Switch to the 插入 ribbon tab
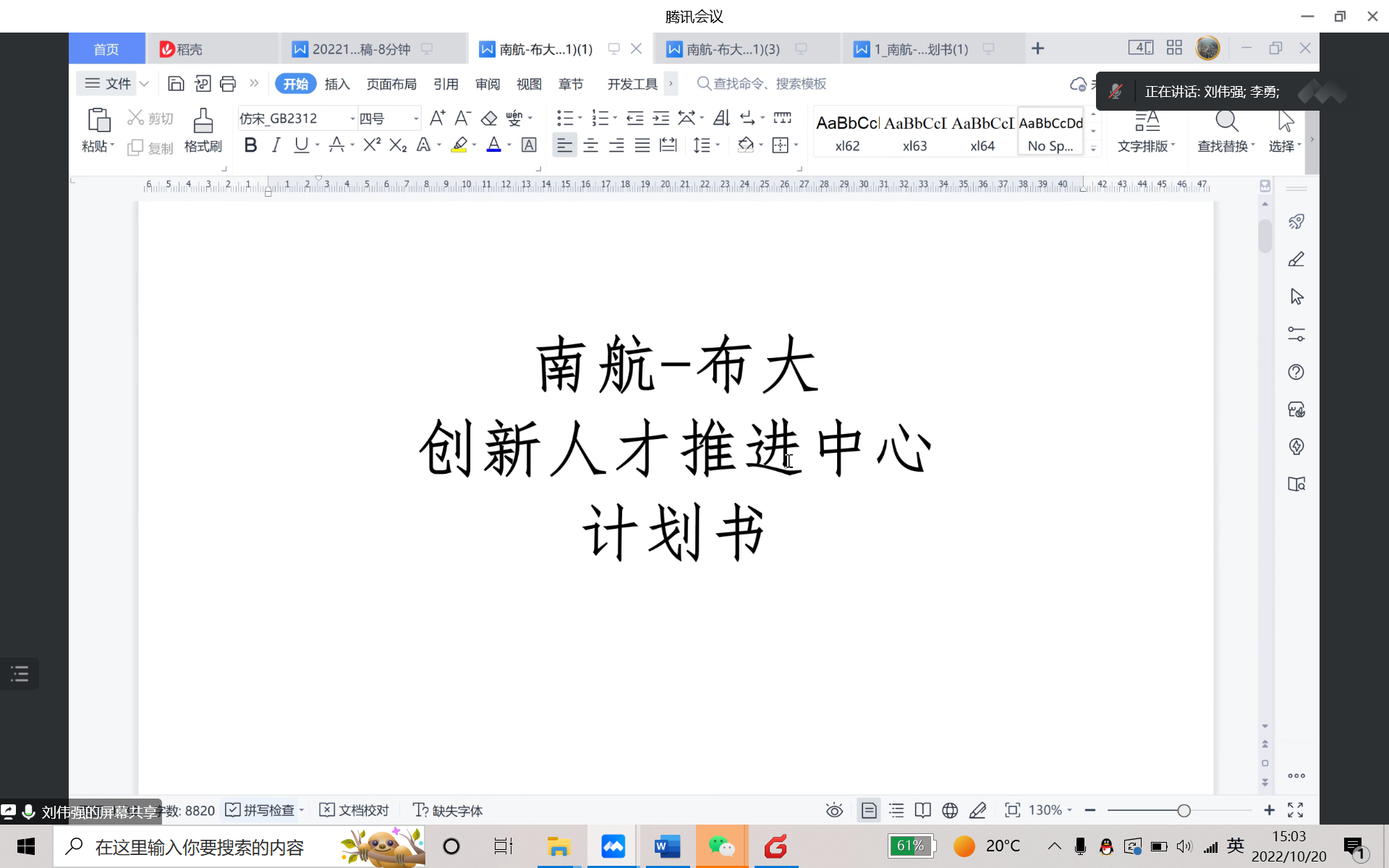This screenshot has height=868, width=1389. (337, 84)
